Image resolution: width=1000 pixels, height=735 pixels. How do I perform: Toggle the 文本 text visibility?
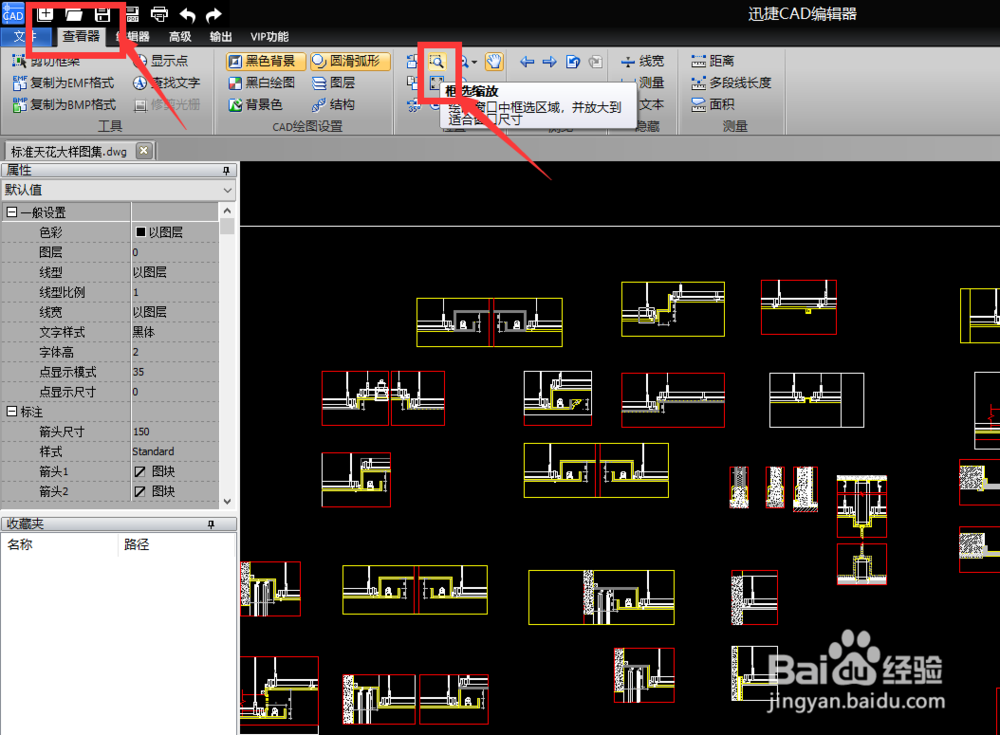(x=651, y=105)
